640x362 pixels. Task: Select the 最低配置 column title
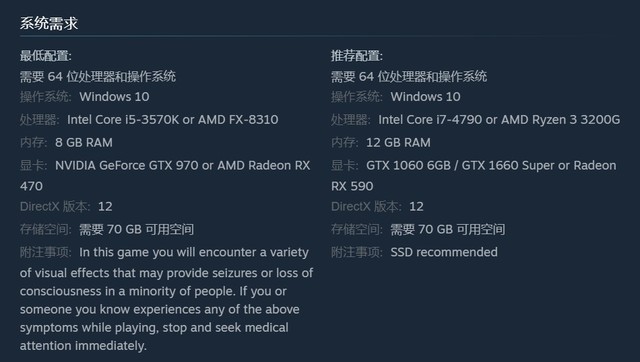46,56
